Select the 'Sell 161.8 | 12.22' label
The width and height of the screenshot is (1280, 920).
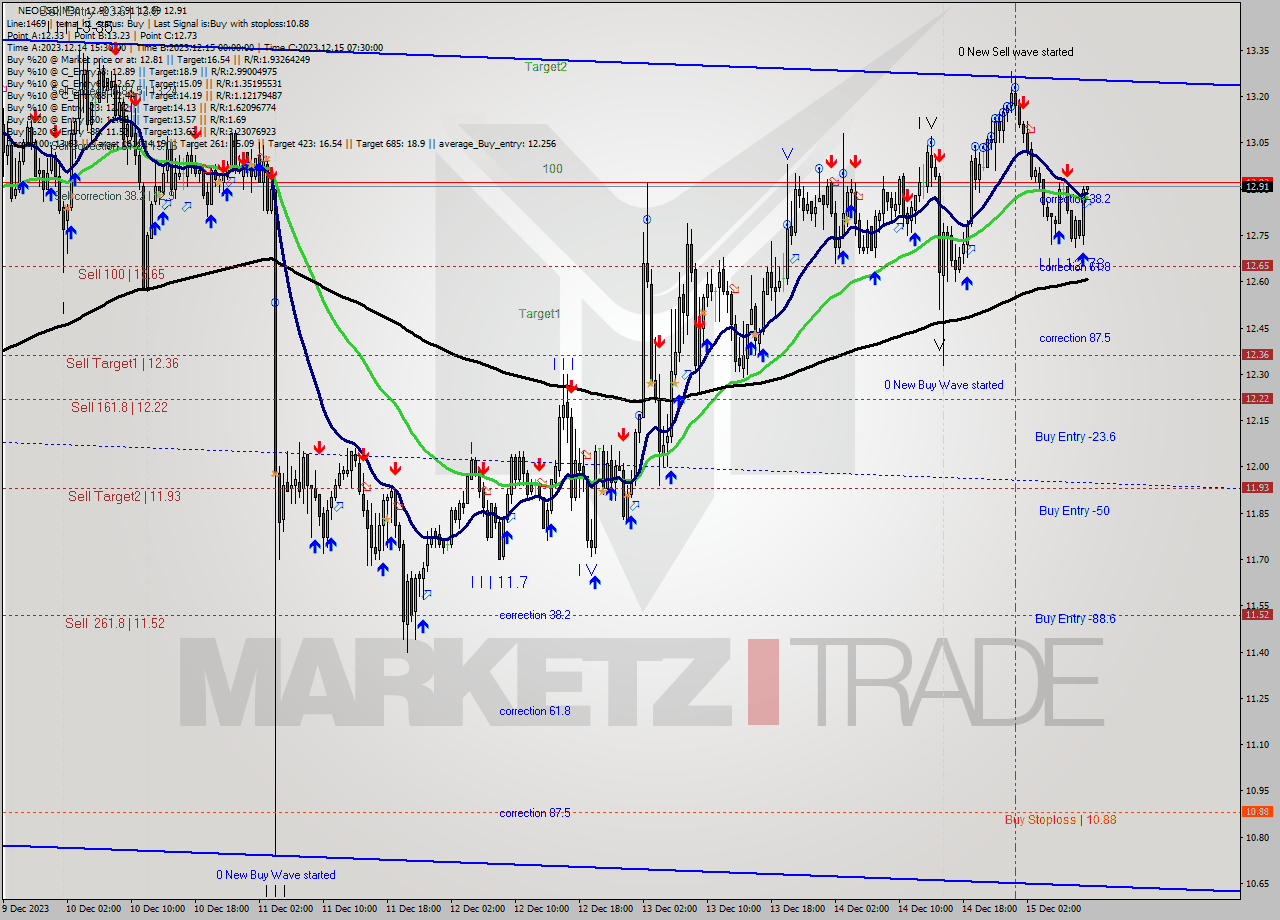(x=119, y=407)
